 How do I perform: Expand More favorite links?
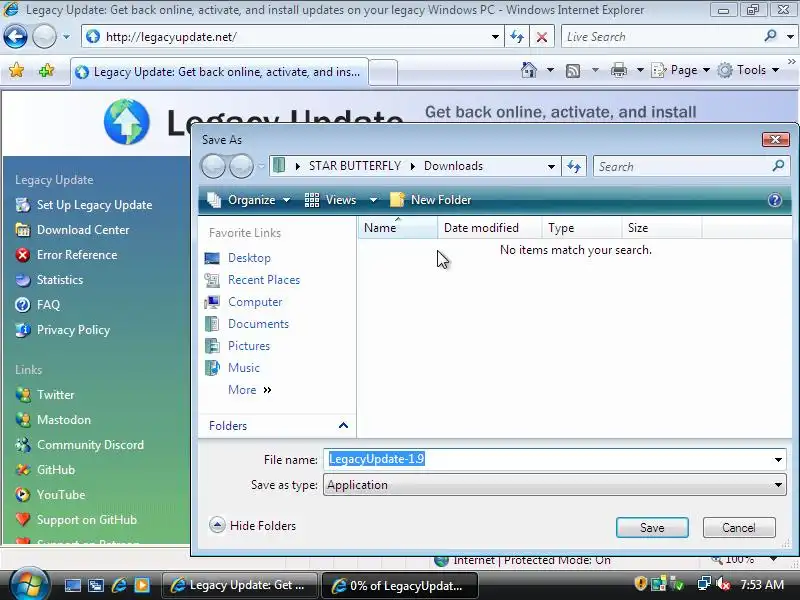[x=249, y=390]
